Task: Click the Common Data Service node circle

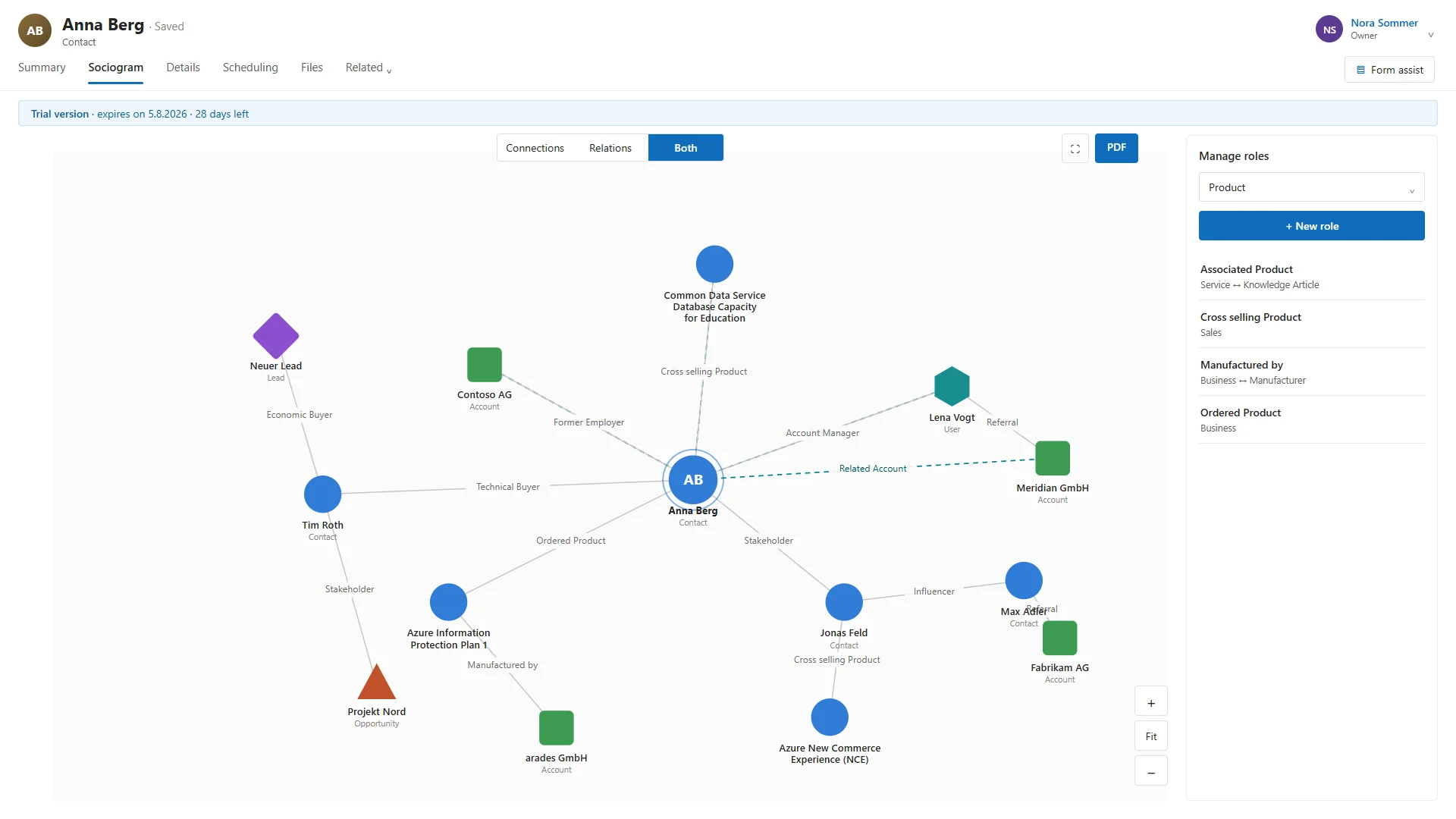Action: tap(714, 264)
